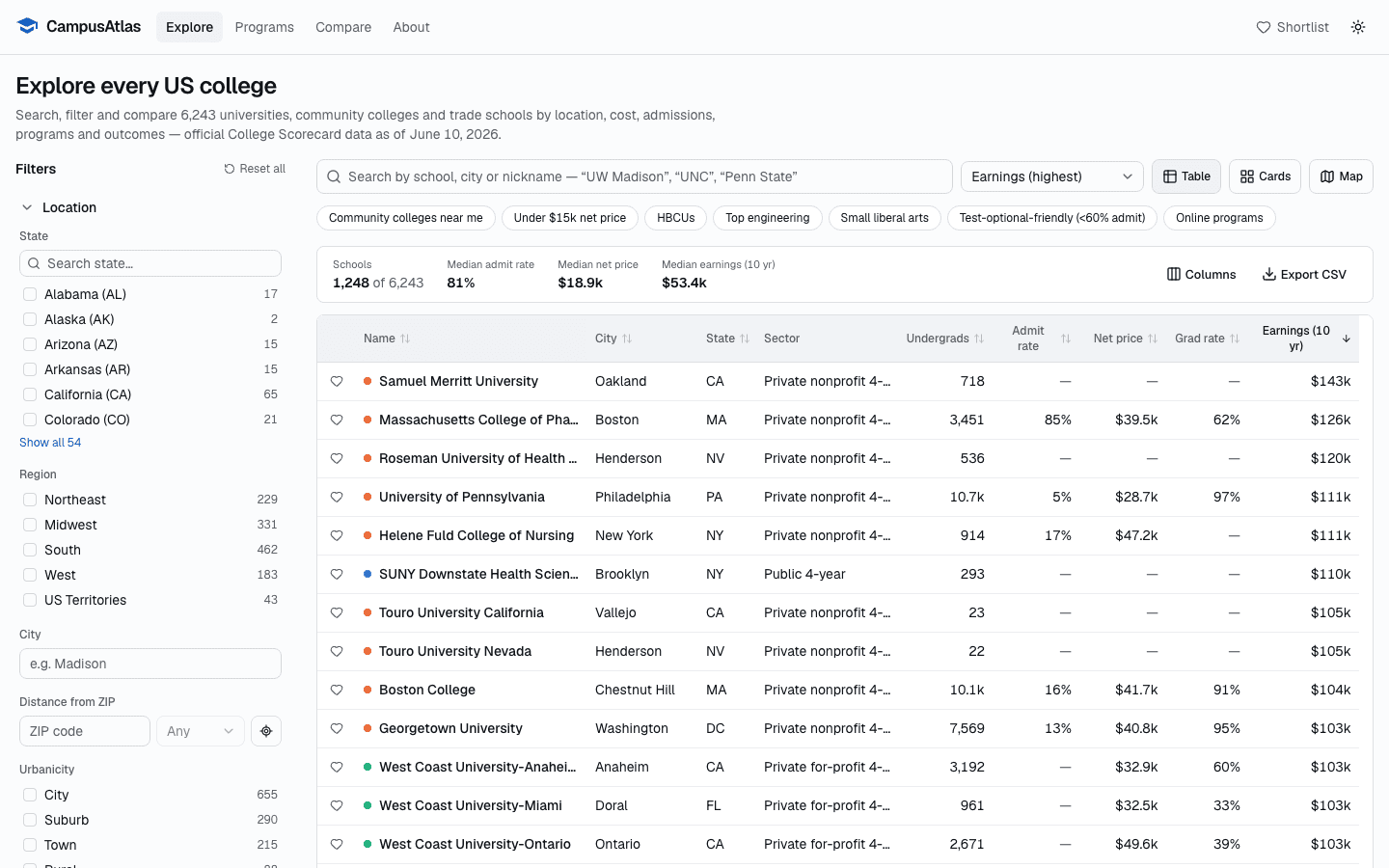Shortlist heart for West Coast University-Miami
The height and width of the screenshot is (868, 1389).
[x=337, y=805]
